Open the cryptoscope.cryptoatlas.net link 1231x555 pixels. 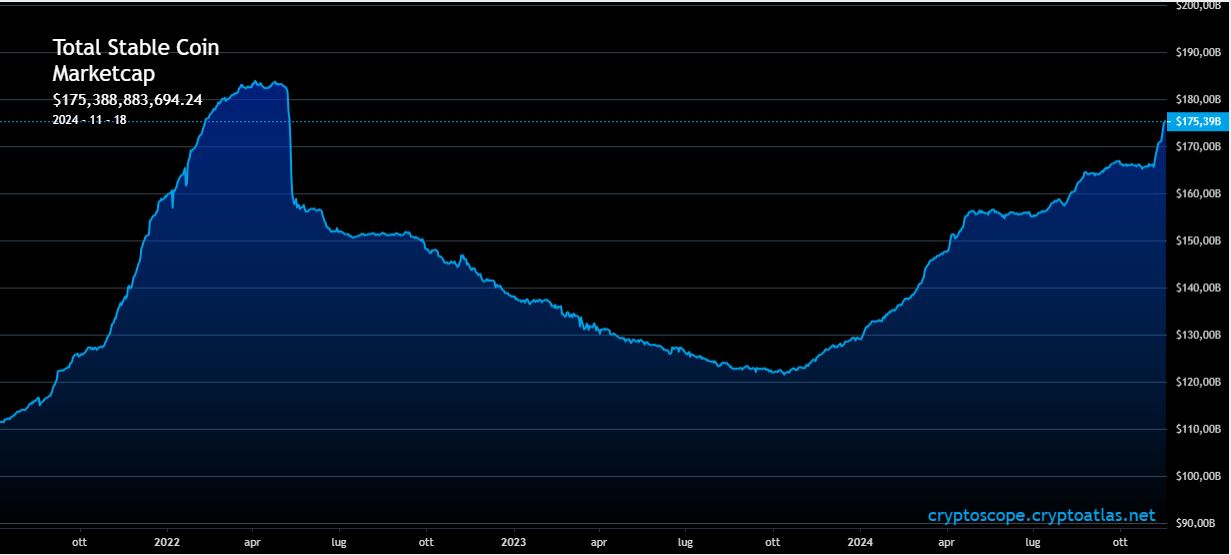point(1041,516)
